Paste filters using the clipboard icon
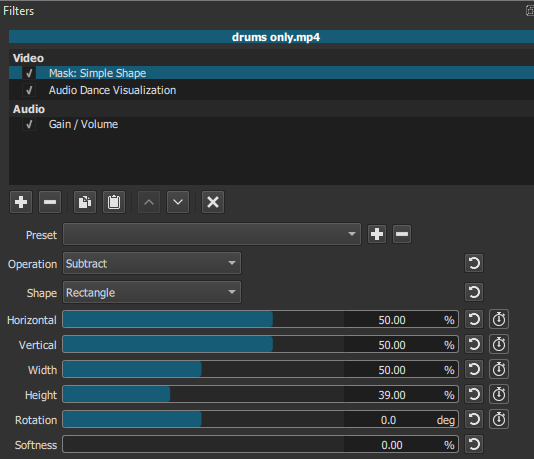 point(114,202)
